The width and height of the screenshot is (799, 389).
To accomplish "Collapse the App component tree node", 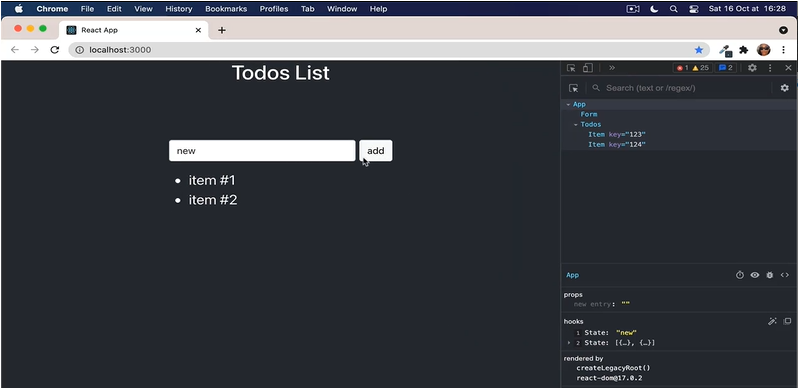I will (568, 104).
